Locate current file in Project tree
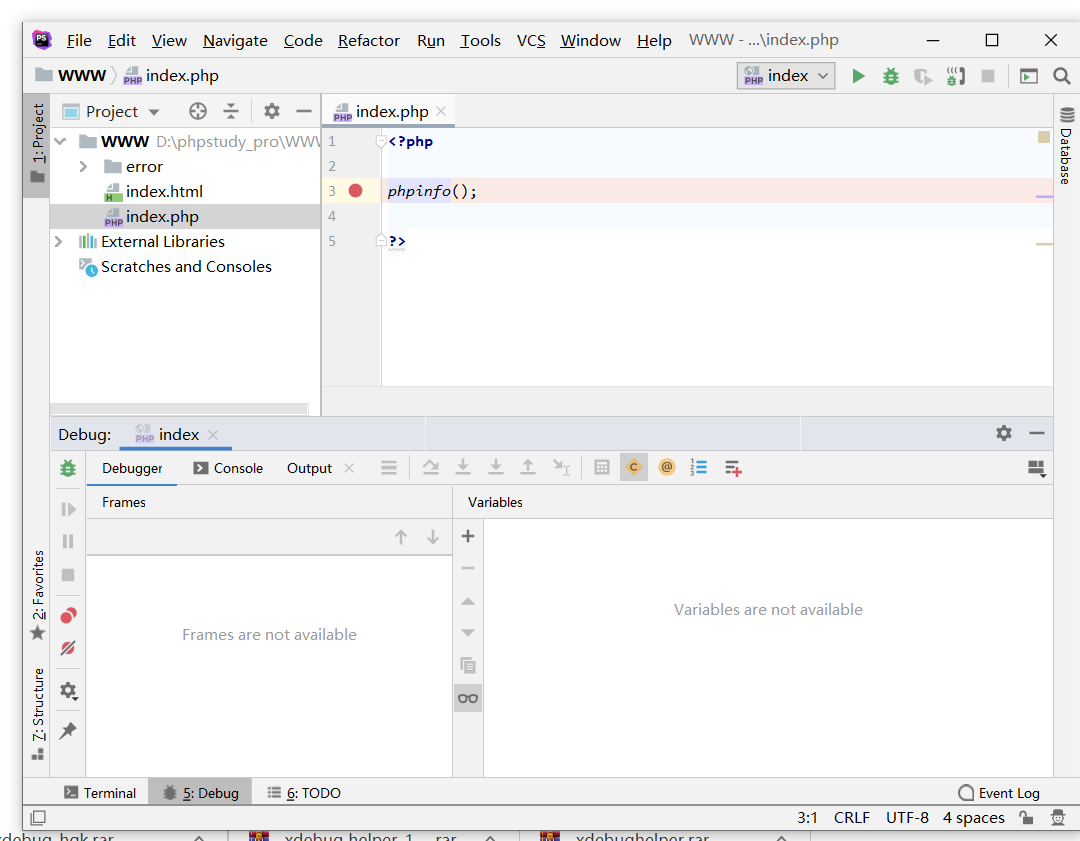Screen dimensions: 1080x841 click(198, 111)
